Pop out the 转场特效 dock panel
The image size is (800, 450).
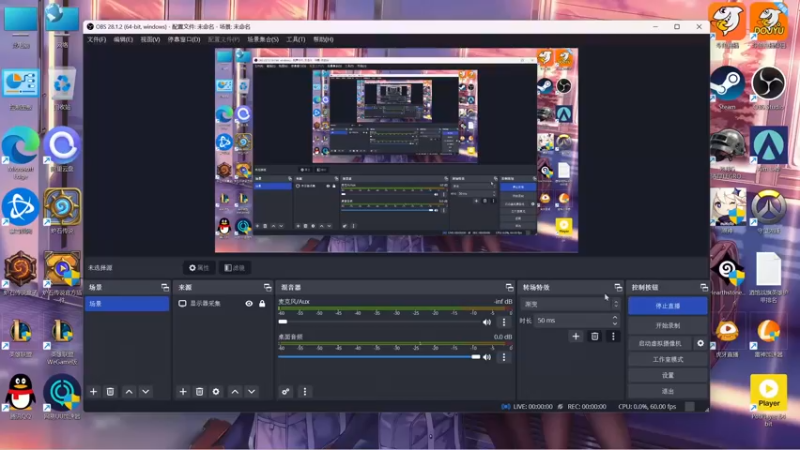tap(618, 288)
